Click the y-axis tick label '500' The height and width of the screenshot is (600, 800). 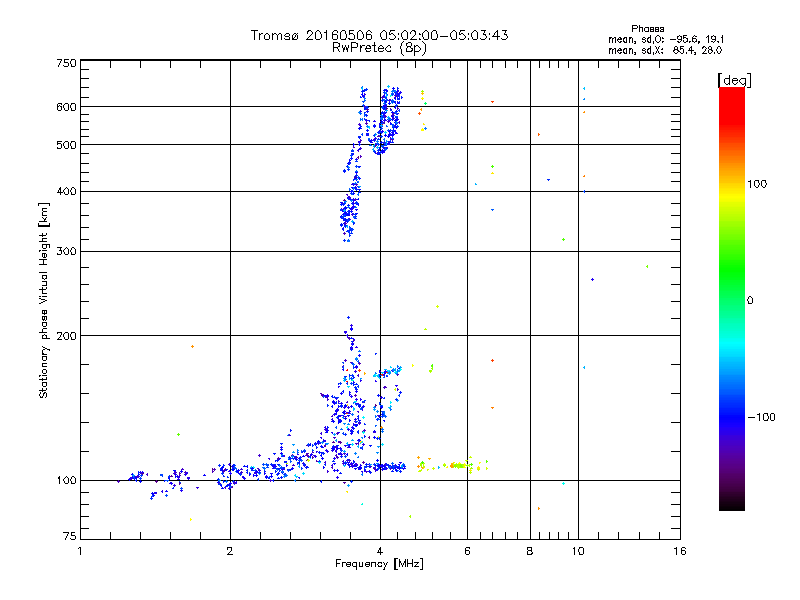66,145
